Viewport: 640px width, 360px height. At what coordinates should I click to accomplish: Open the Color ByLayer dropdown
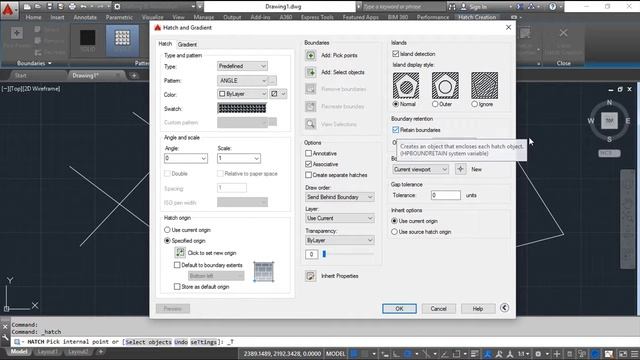[242, 94]
